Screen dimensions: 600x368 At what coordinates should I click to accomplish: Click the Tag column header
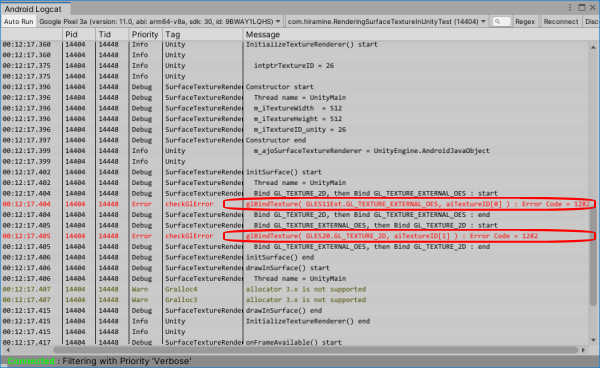pos(203,34)
